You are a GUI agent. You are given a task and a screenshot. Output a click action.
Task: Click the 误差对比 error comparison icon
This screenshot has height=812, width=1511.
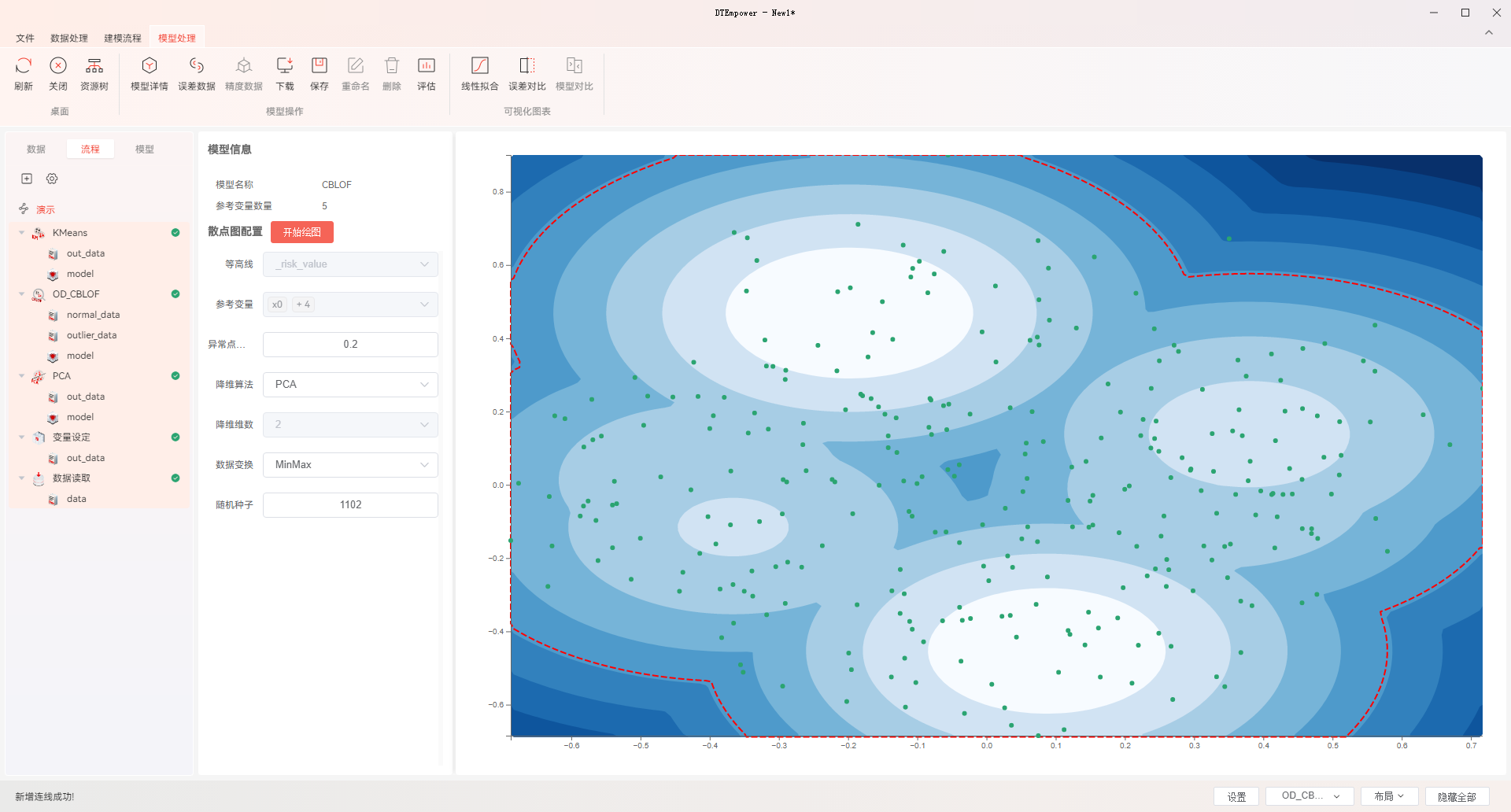[x=527, y=65]
